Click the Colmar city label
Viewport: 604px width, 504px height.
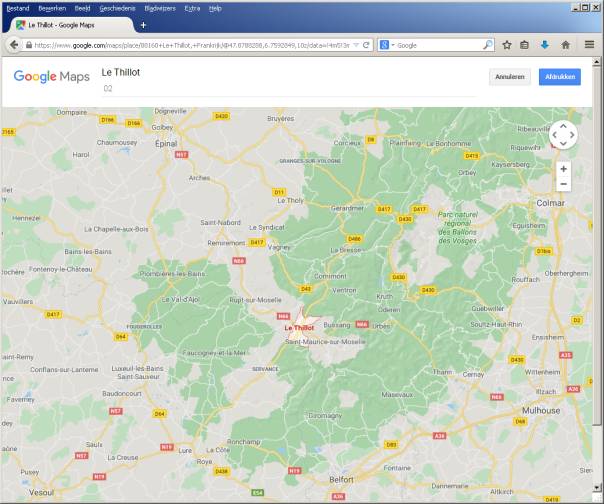[x=550, y=203]
